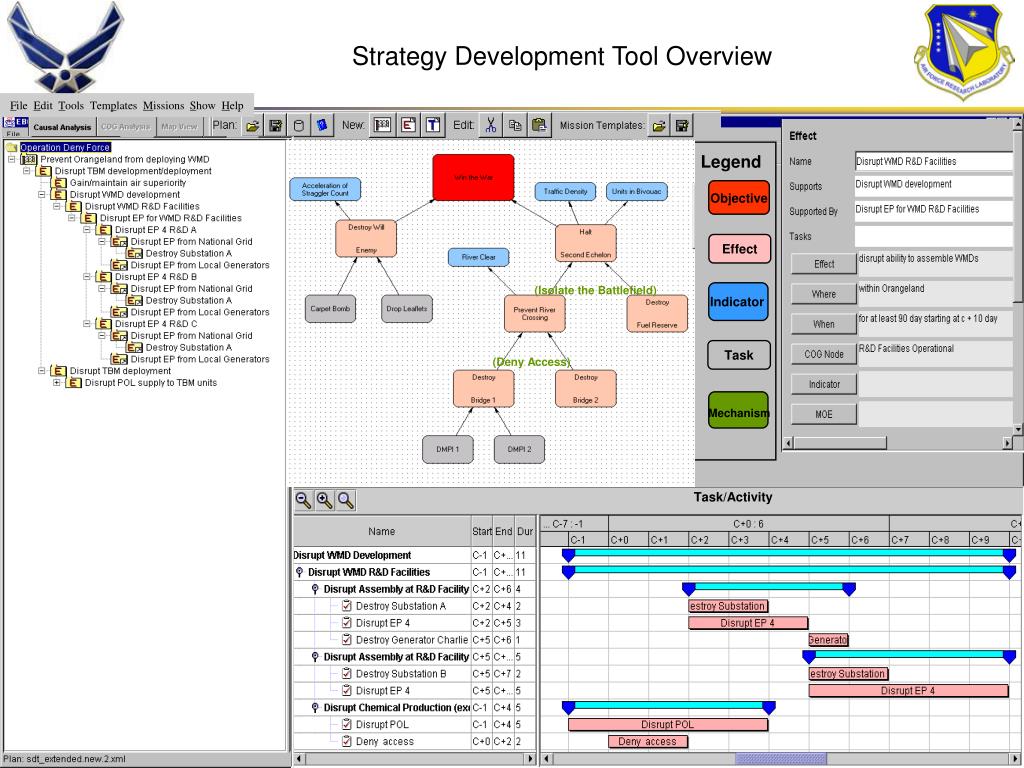Screen dimensions: 1024x768
Task: Open the Show menu
Action: pyautogui.click(x=202, y=105)
